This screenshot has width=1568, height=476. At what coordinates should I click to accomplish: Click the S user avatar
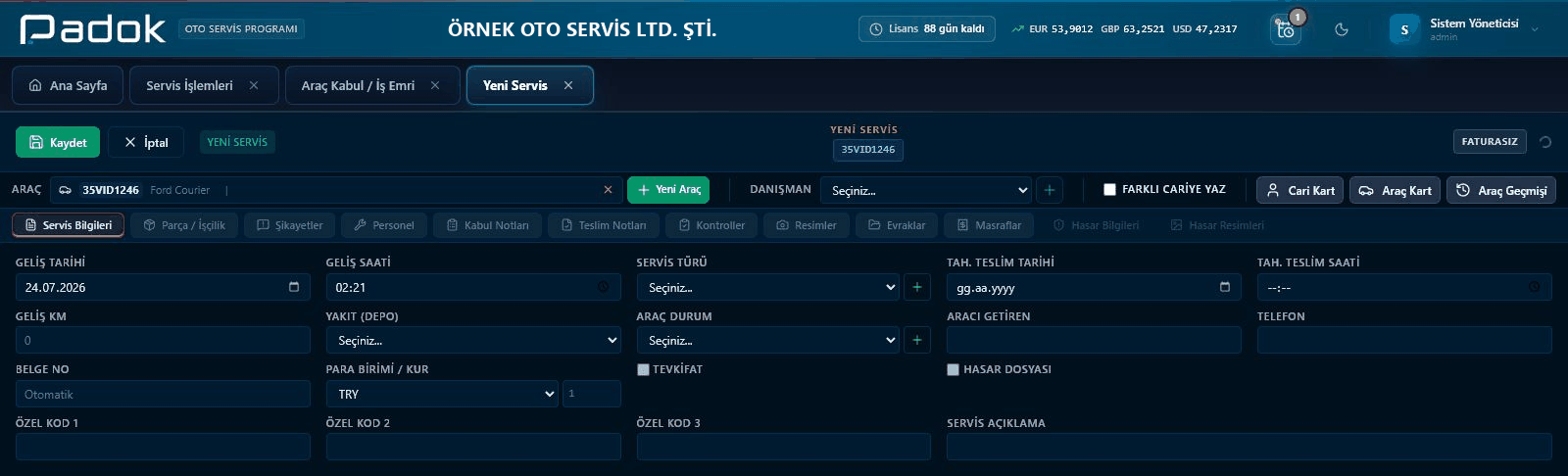pos(1404,29)
